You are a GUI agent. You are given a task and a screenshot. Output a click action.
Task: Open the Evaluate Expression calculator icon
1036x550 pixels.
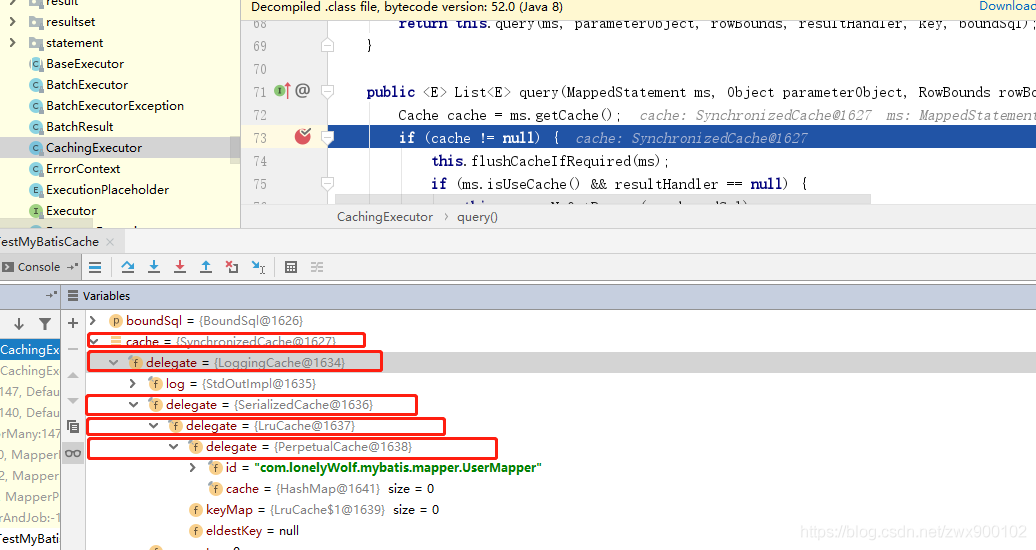click(x=291, y=267)
